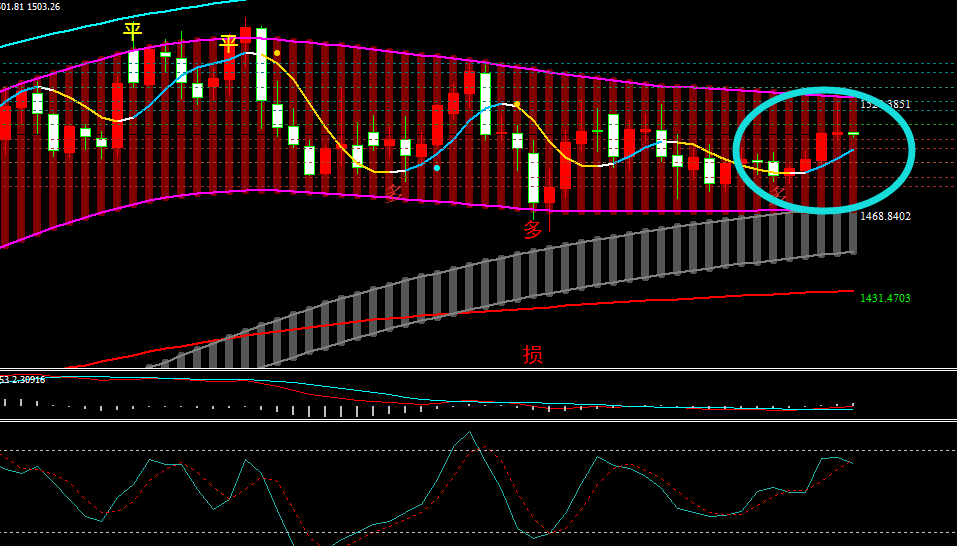The width and height of the screenshot is (957, 546).
Task: Select the second yellow 平 marker near red candle
Action: coord(228,44)
